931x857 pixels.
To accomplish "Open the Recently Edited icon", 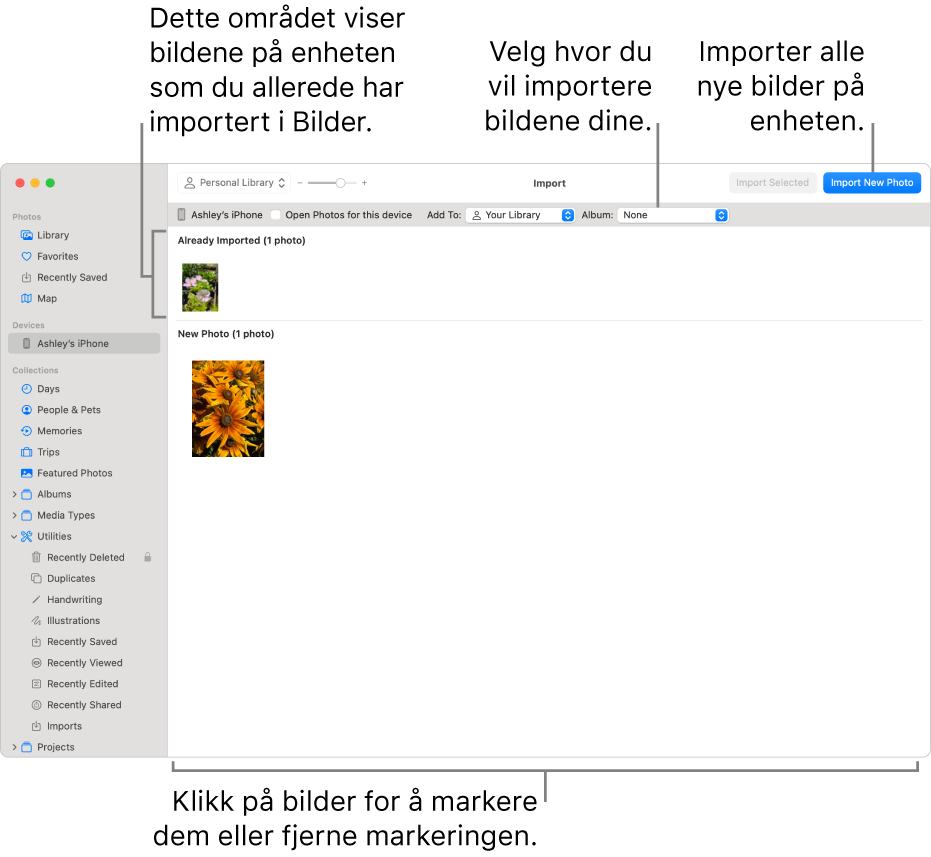I will 36,684.
